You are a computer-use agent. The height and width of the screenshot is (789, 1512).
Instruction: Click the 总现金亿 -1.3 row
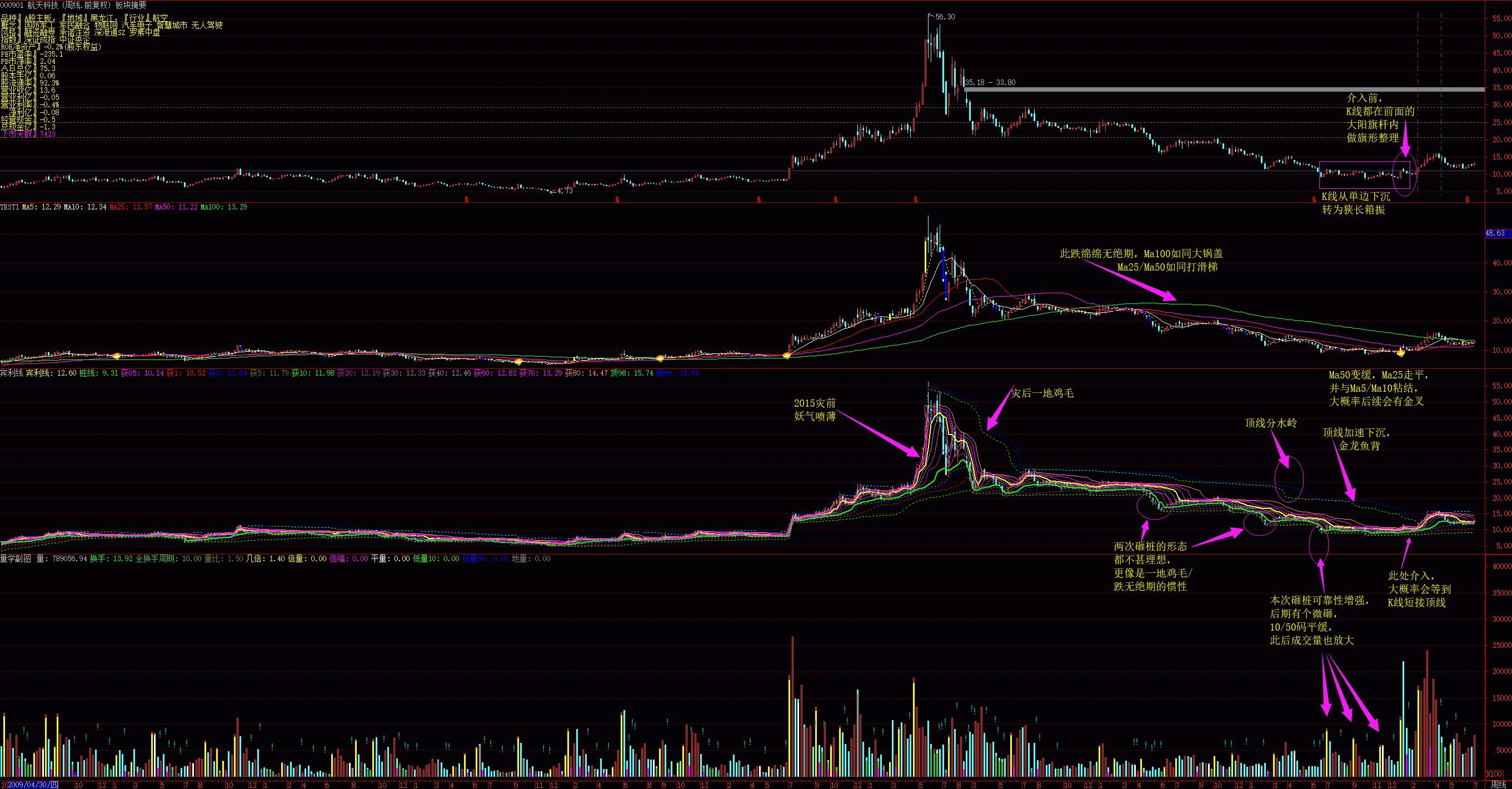[x=28, y=127]
